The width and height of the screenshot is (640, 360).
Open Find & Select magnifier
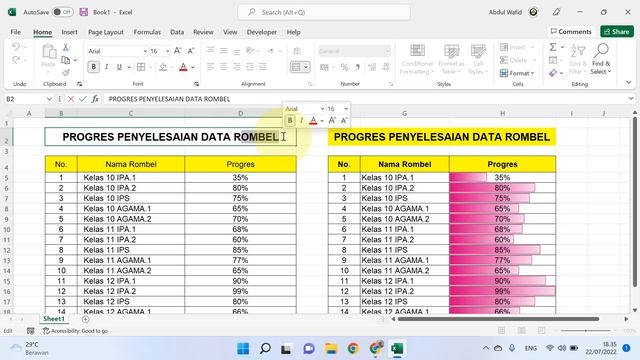(601, 59)
